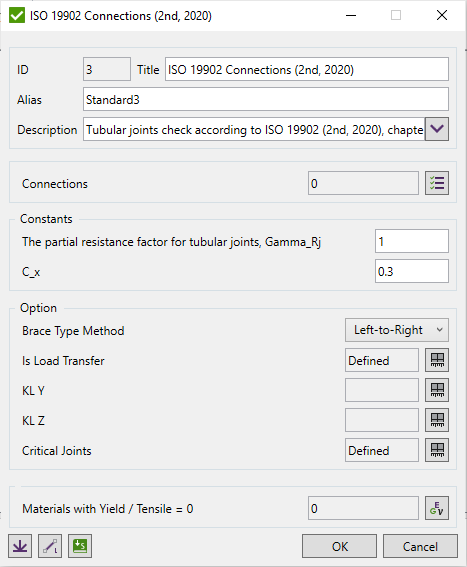The width and height of the screenshot is (467, 567).
Task: Click the Title text field
Action: [307, 69]
